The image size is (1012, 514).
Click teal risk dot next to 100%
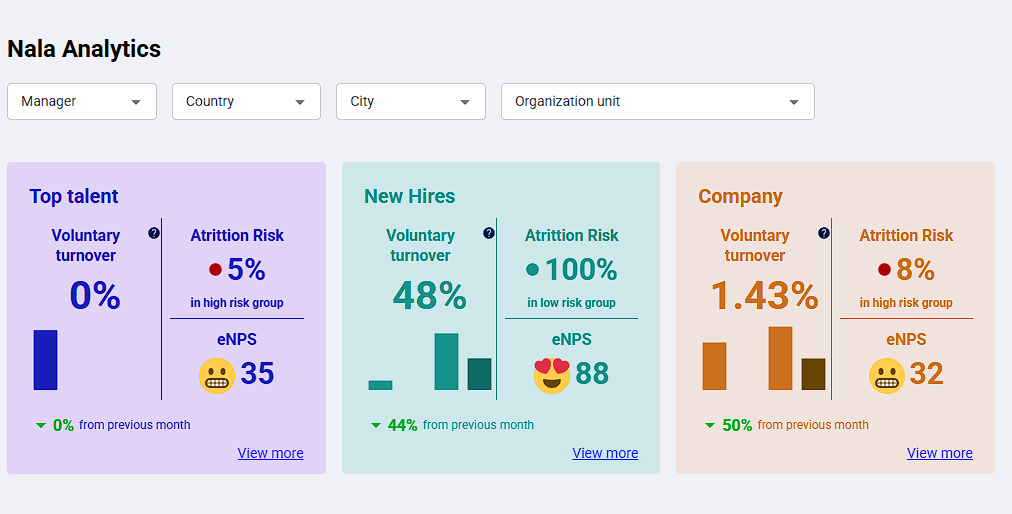(x=532, y=270)
